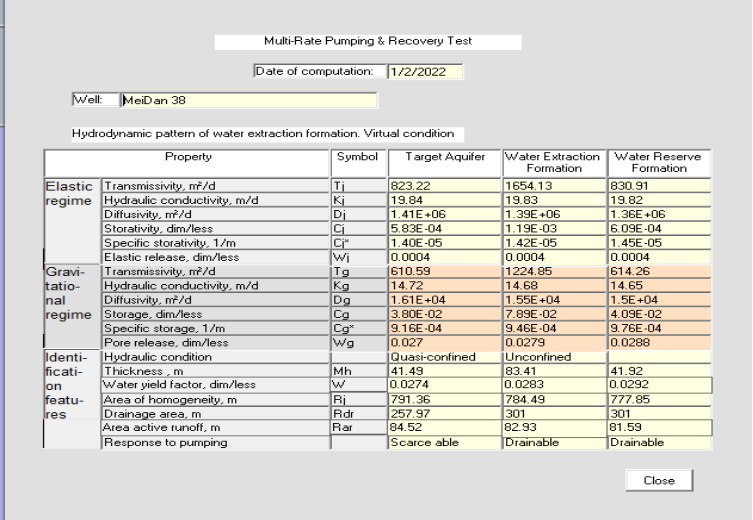Select area of homogeneity value 791.36
Image resolution: width=753 pixels, height=520 pixels.
[x=444, y=399]
